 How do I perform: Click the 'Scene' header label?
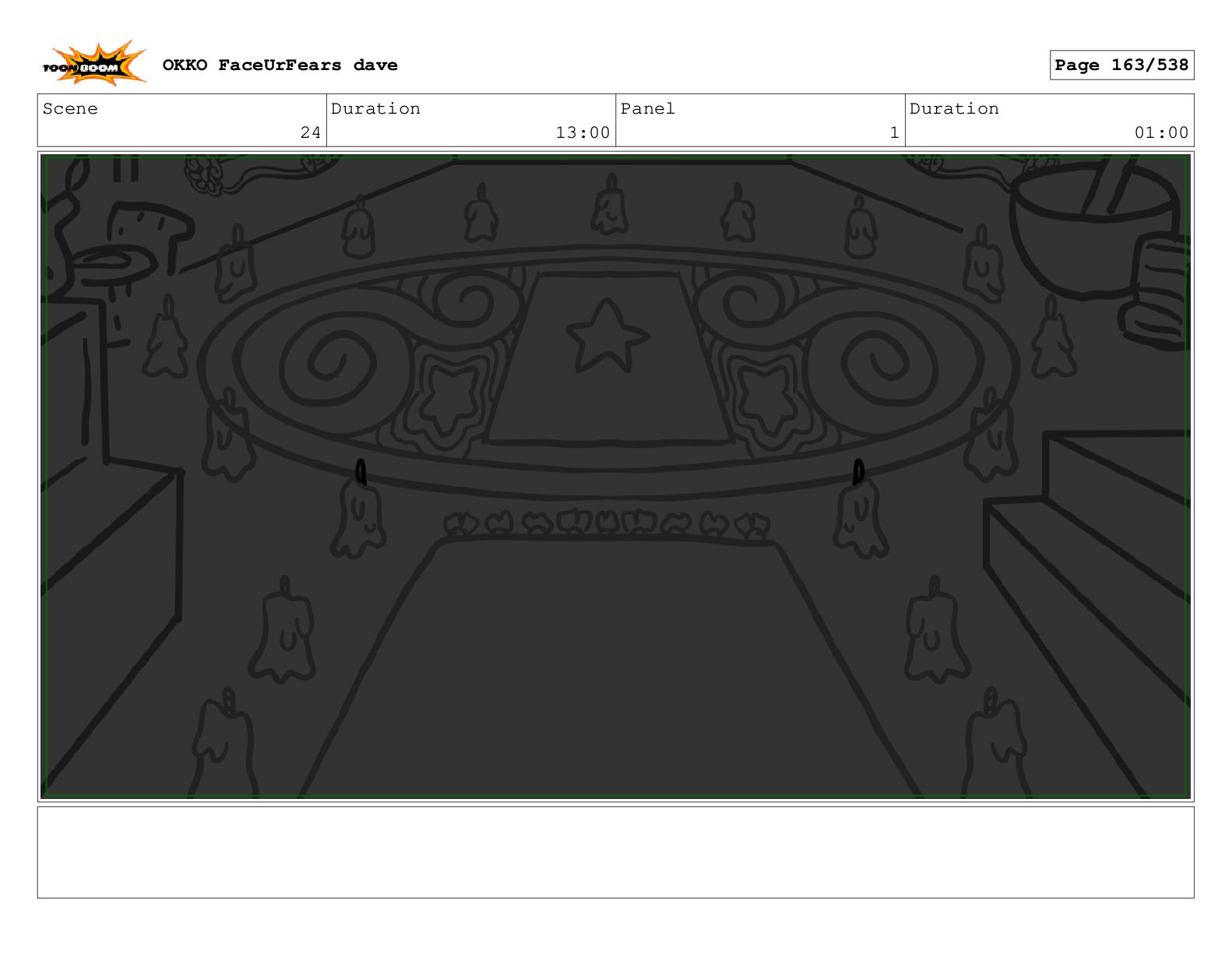[70, 109]
